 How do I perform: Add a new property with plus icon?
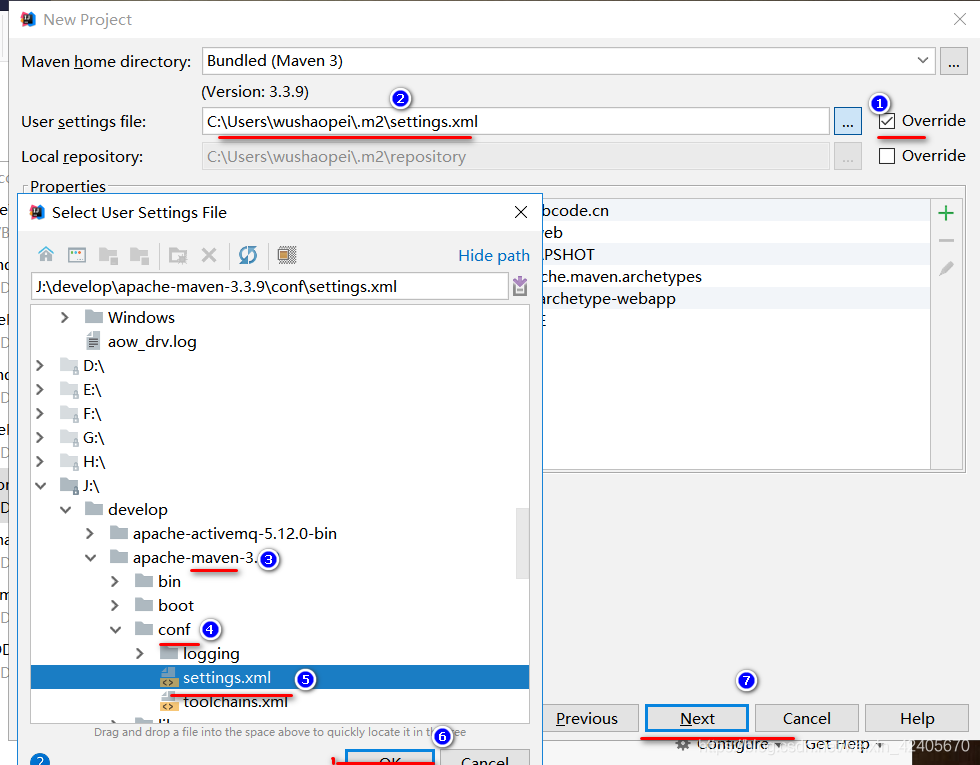946,213
